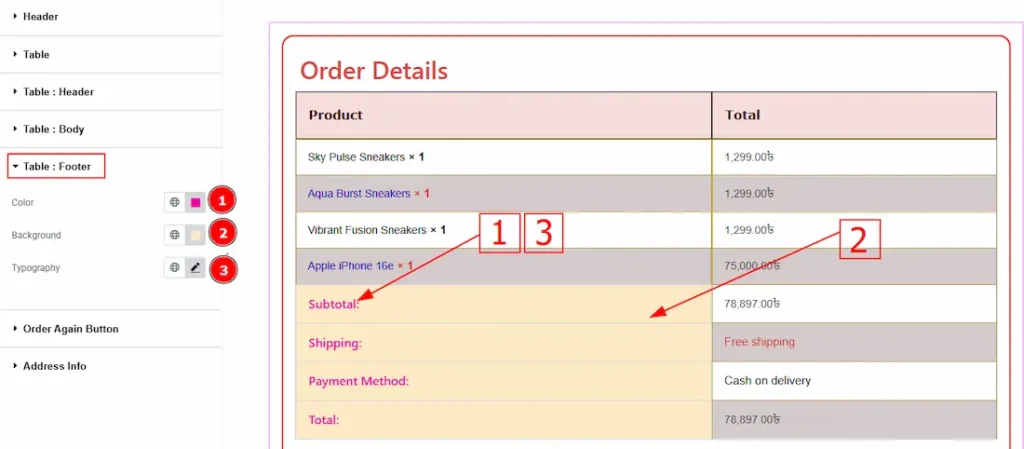Expand the Table : Body section

click(53, 129)
